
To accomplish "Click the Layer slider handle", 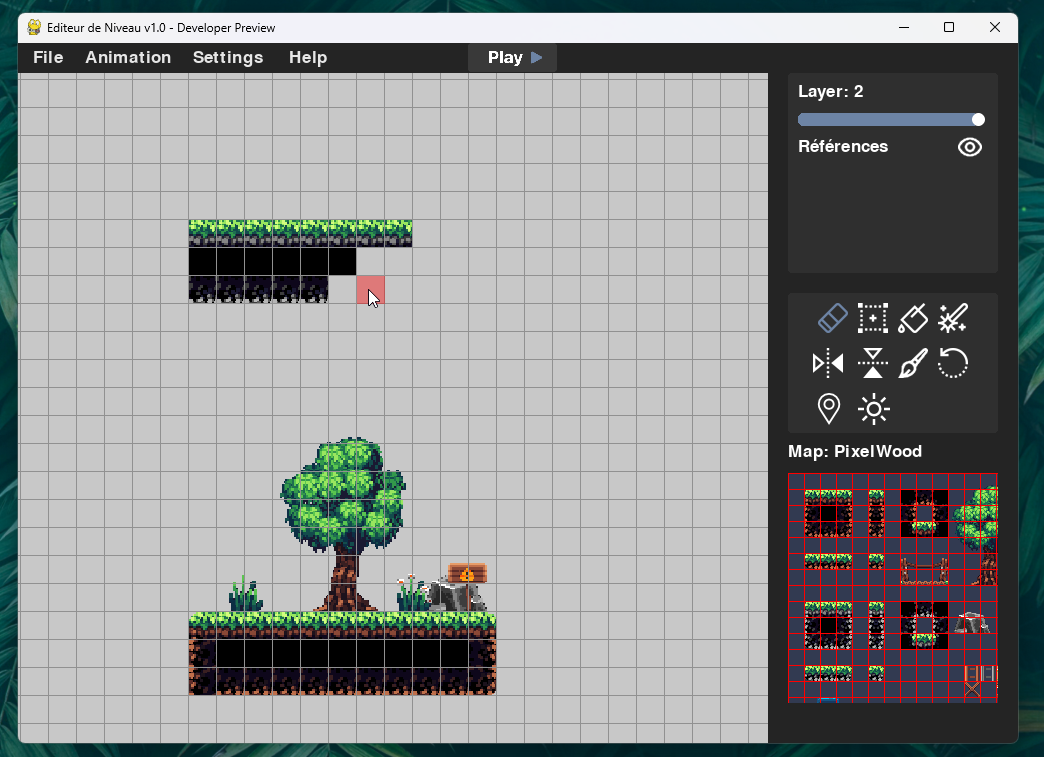I will click(x=978, y=120).
